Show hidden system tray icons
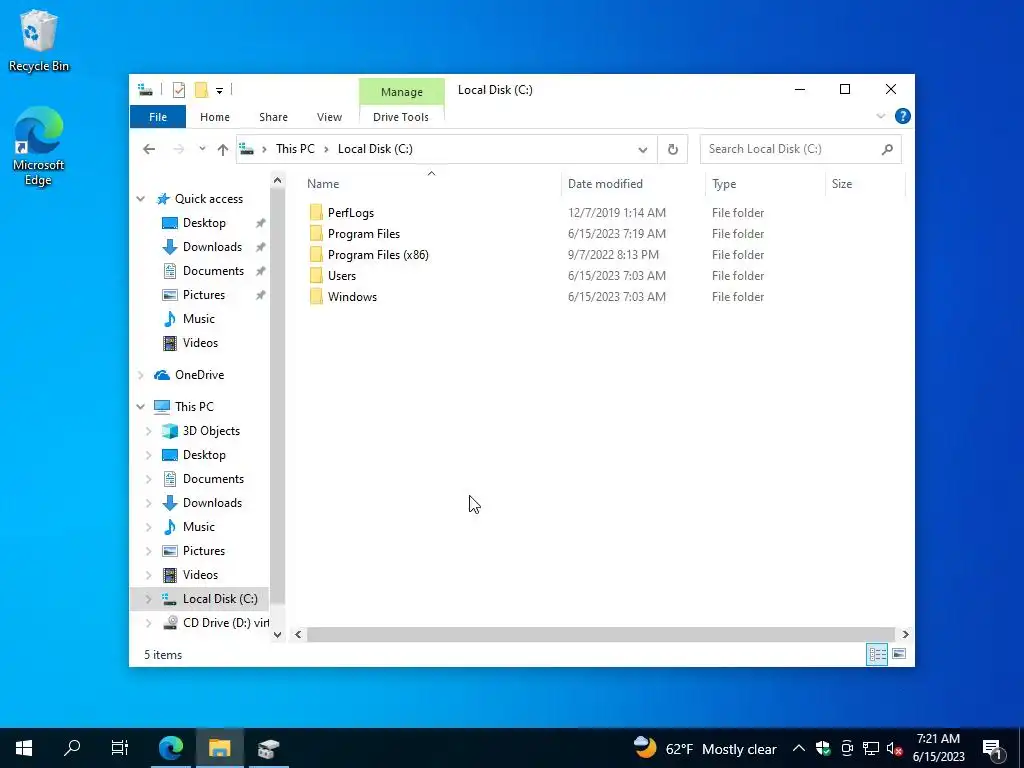The image size is (1024, 768). pyautogui.click(x=799, y=748)
